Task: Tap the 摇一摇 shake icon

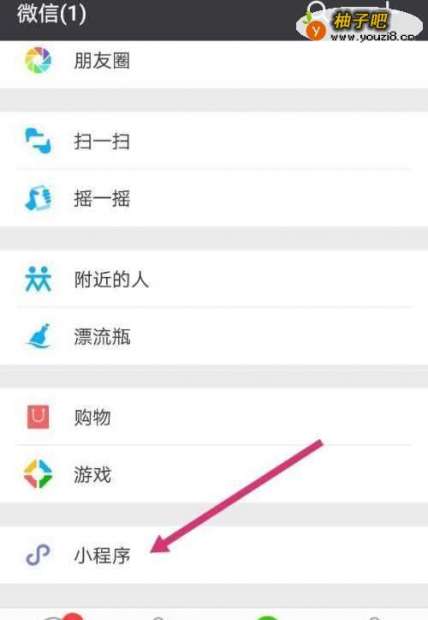Action: [38, 198]
